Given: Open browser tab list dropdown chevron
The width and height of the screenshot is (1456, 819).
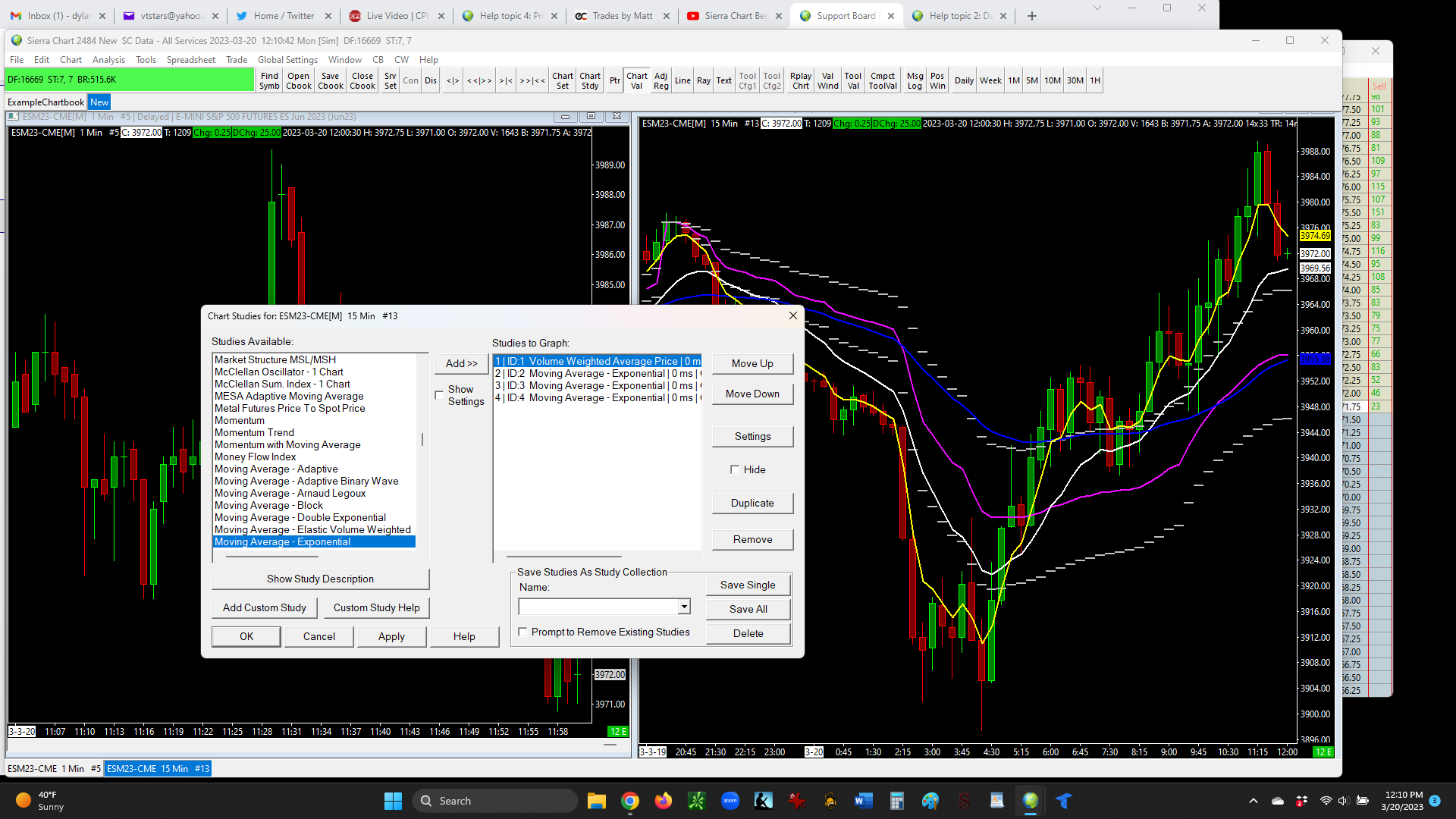Looking at the screenshot, I should [x=1097, y=8].
